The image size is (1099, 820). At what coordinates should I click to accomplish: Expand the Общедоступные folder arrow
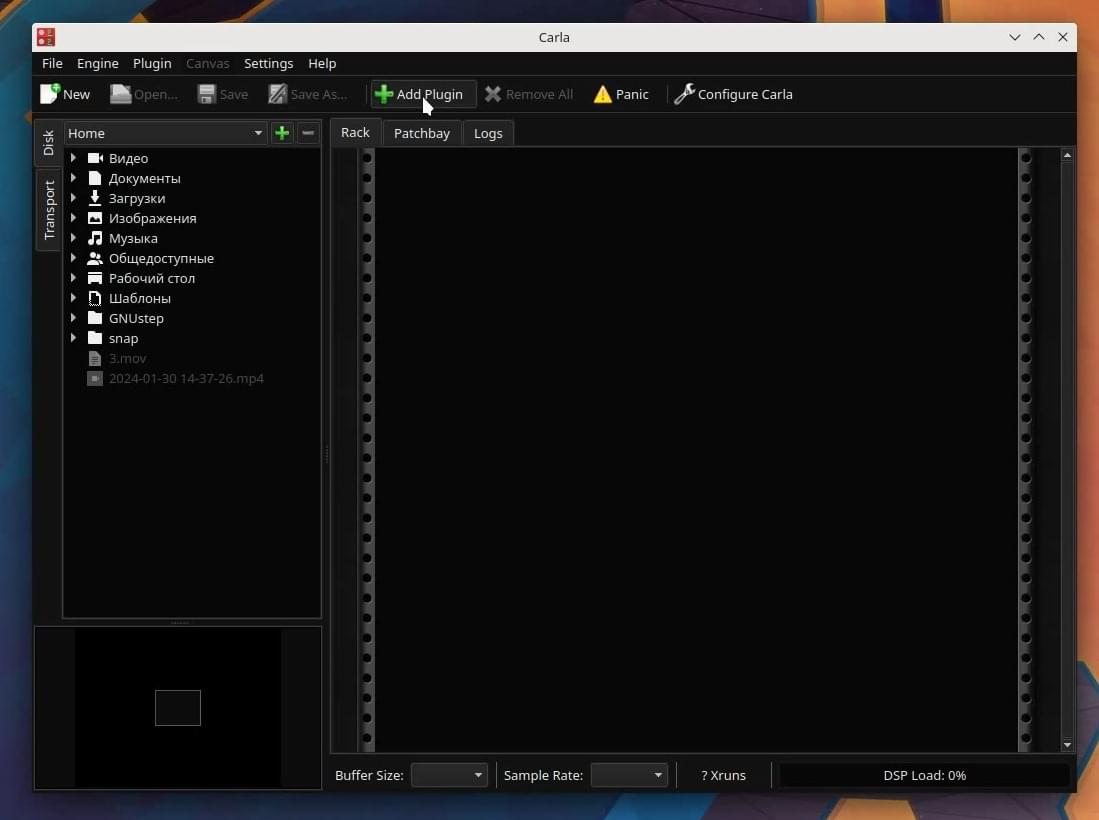tap(74, 258)
